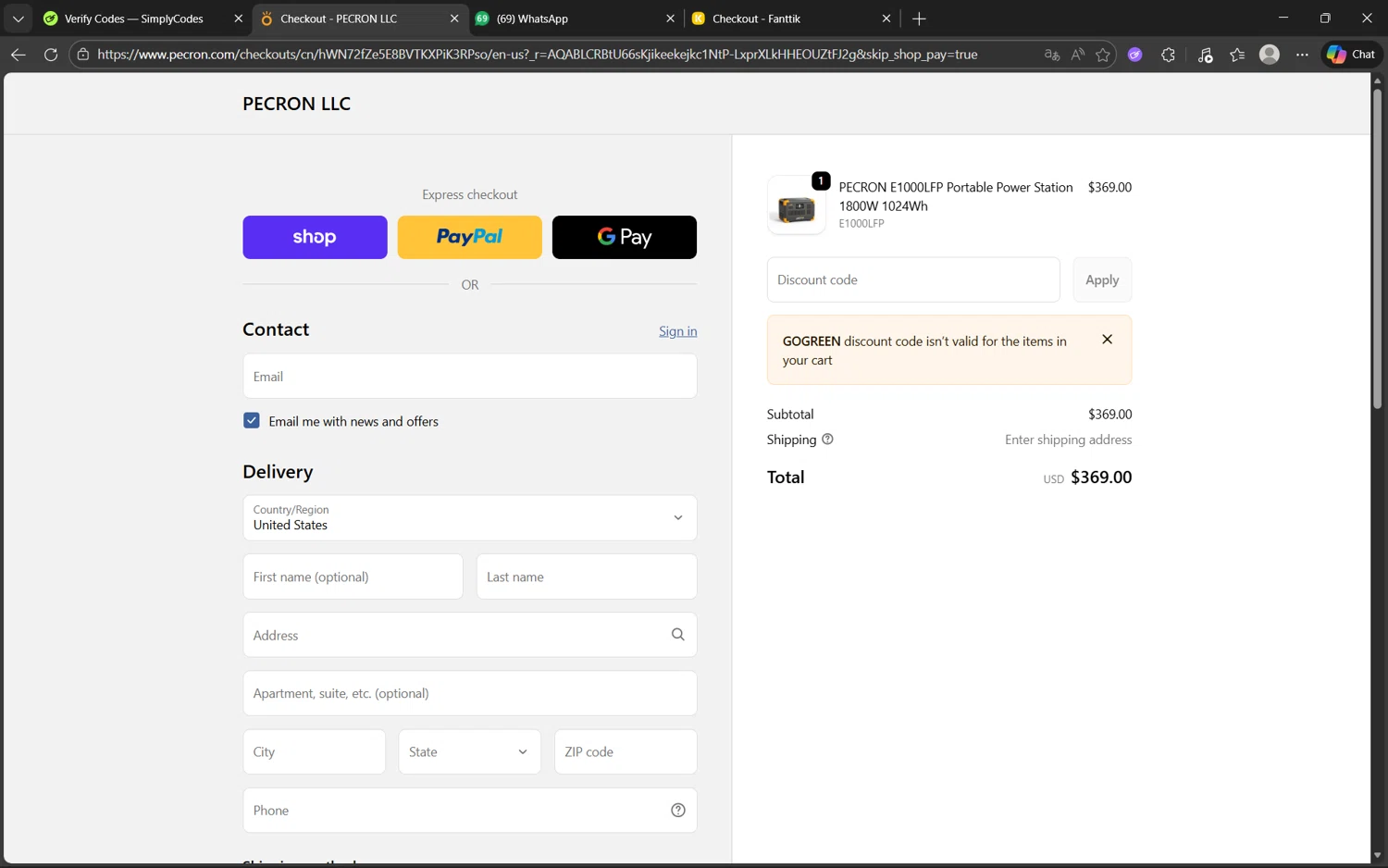Add page to favorites star icon
The height and width of the screenshot is (868, 1388).
1103,55
